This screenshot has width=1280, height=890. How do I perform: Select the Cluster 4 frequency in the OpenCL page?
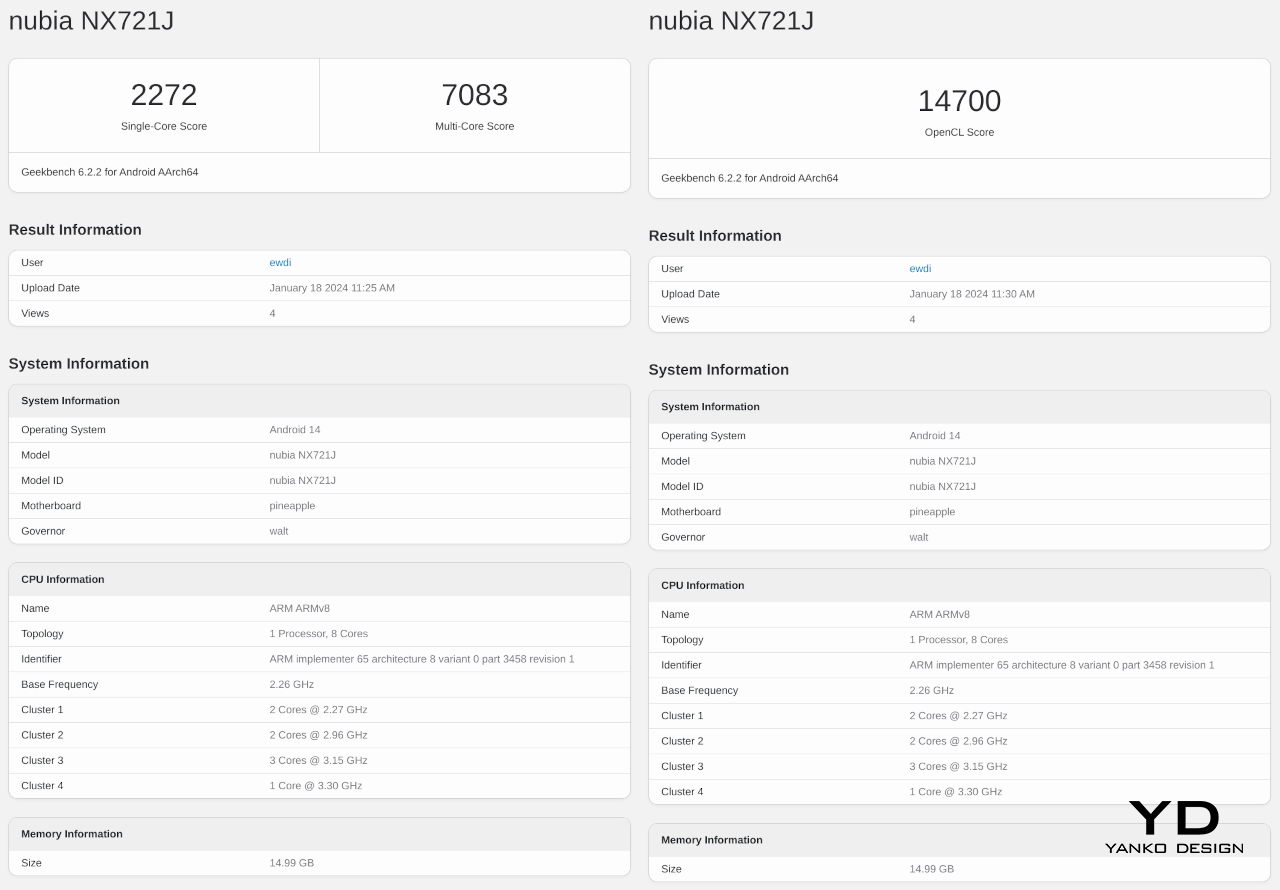coord(955,792)
